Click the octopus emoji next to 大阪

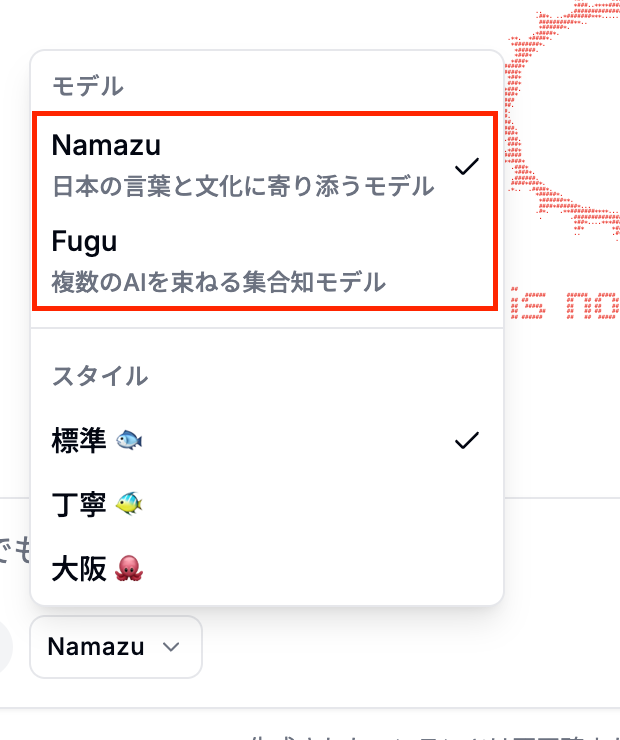click(x=129, y=569)
